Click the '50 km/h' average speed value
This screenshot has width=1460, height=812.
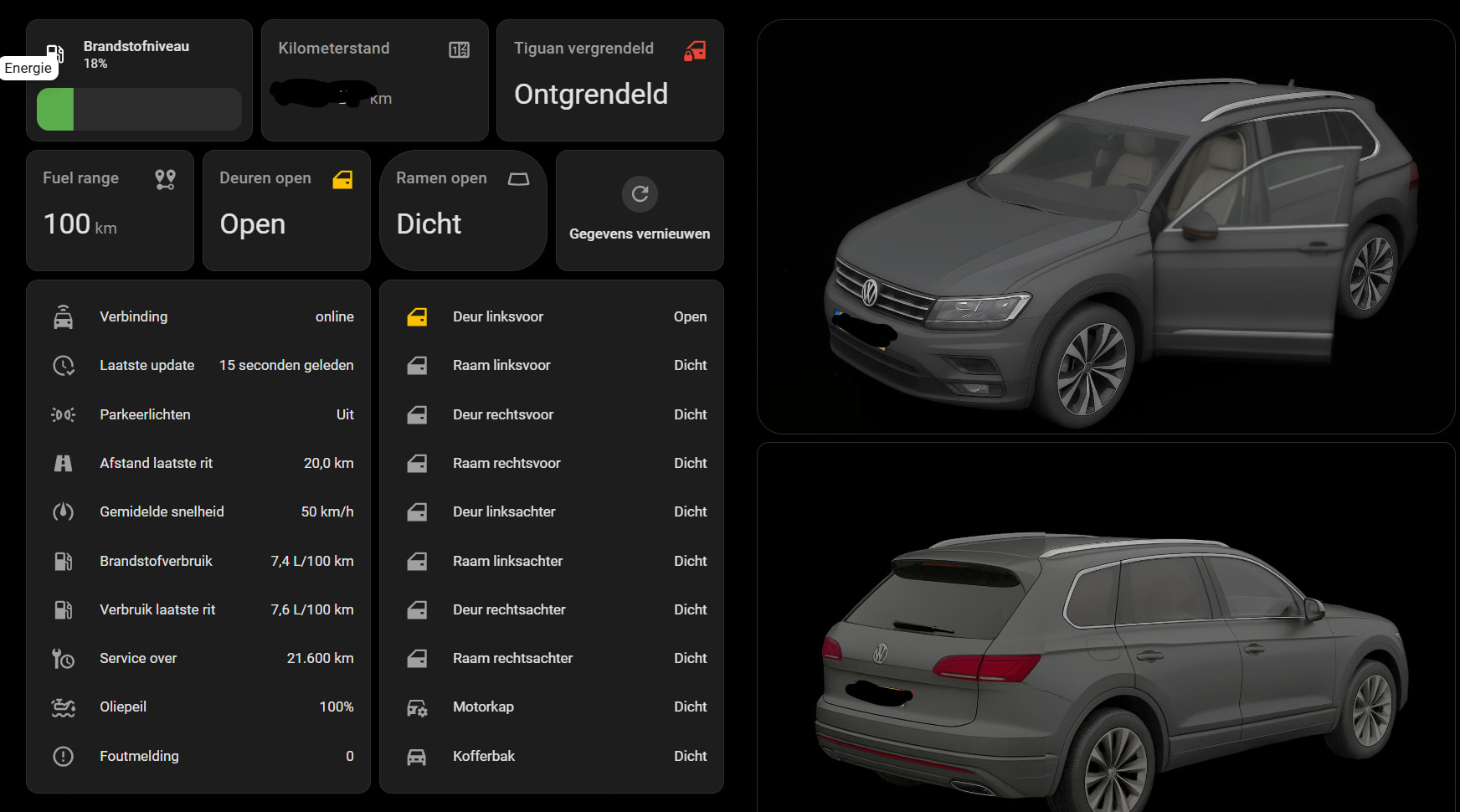327,511
